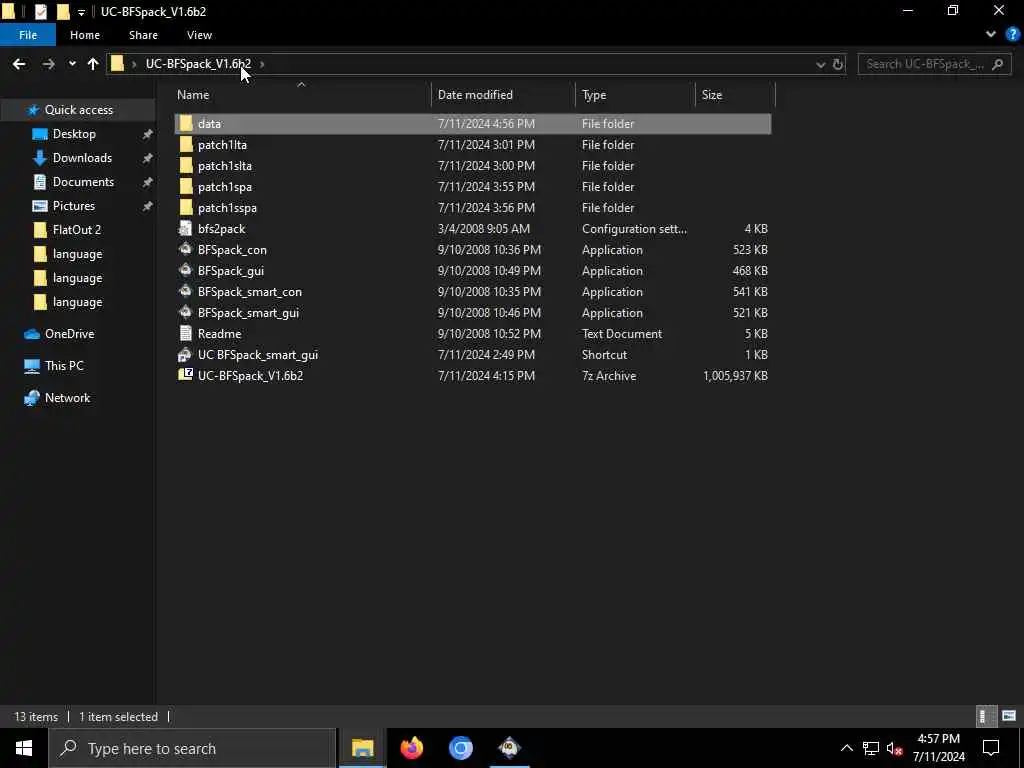Select BFSpack_smart_con application icon
The width and height of the screenshot is (1024, 768).
(186, 291)
